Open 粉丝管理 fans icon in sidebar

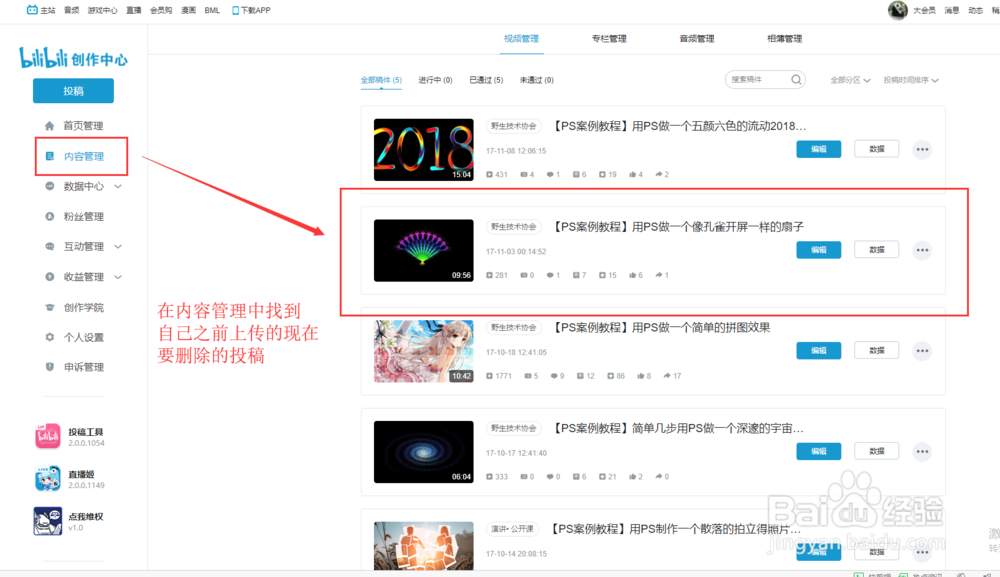(50, 216)
